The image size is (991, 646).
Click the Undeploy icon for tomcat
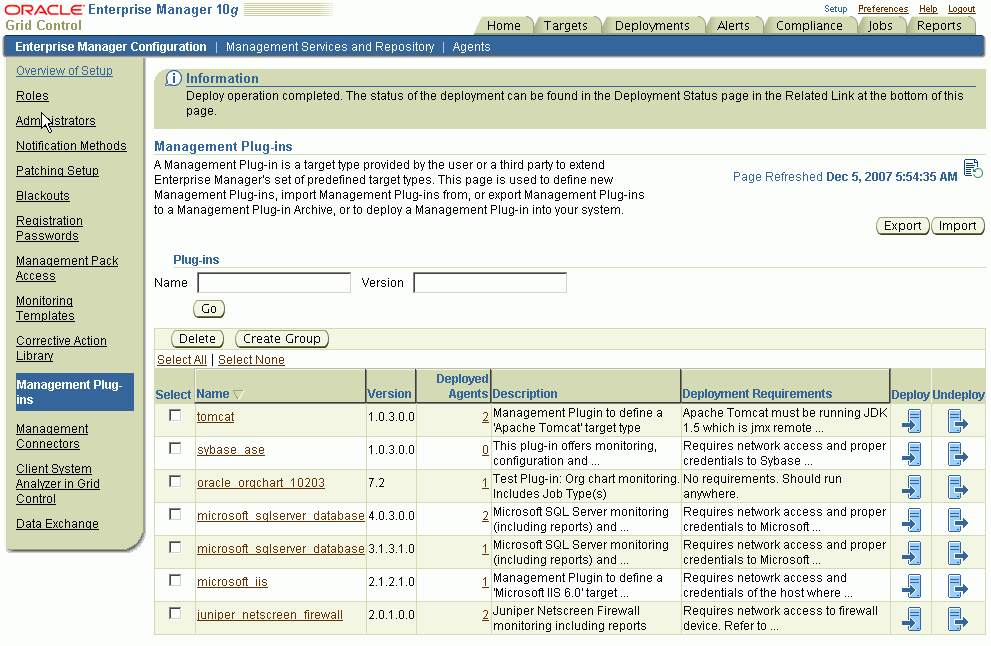pyautogui.click(x=958, y=420)
